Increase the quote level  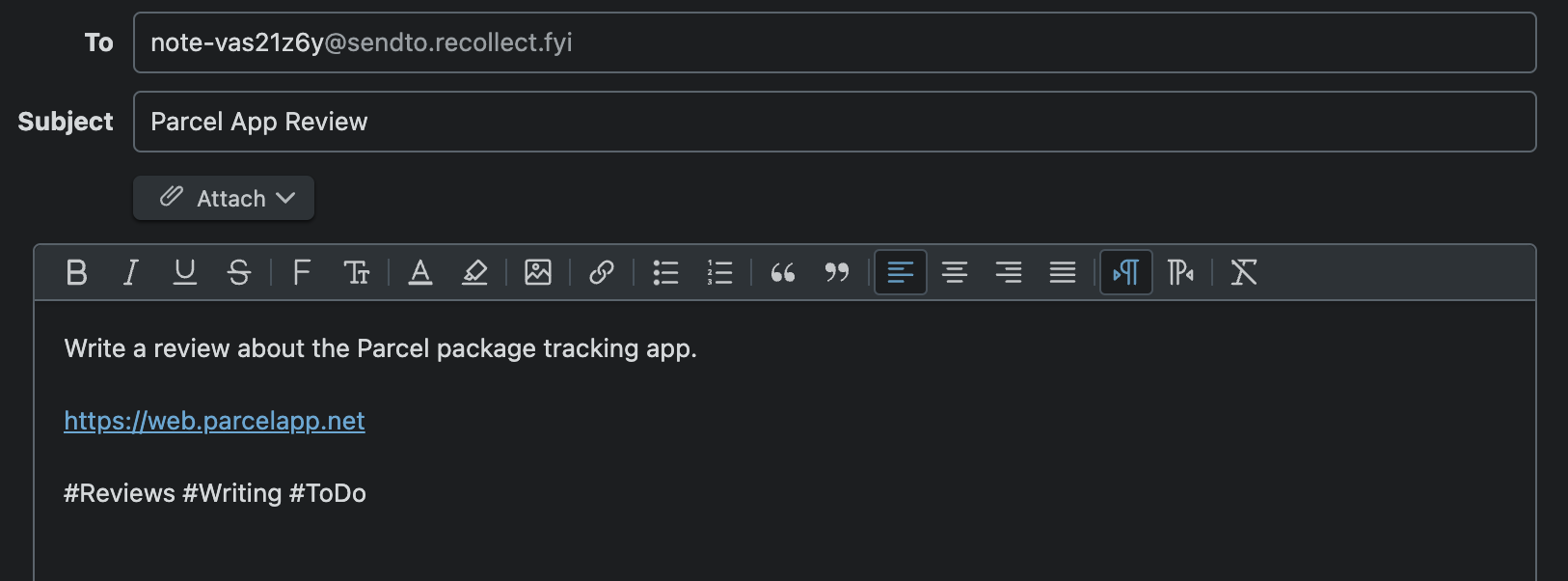pyautogui.click(x=783, y=273)
